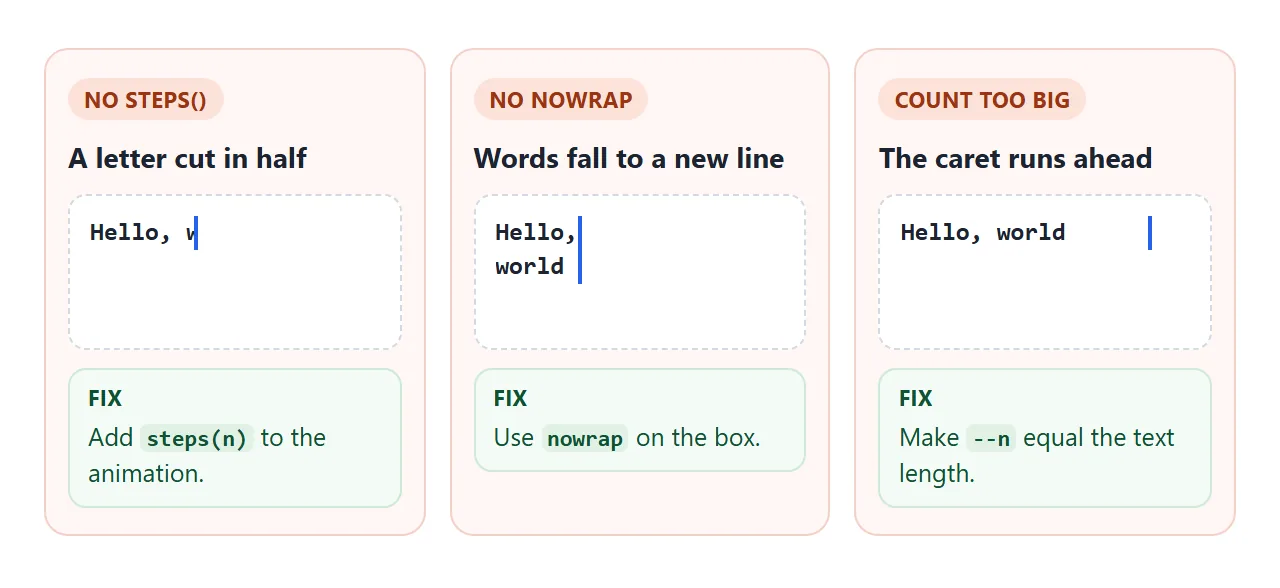
Task: Click 'Hello, world' in the caret-runs-ahead demo
Action: [983, 233]
